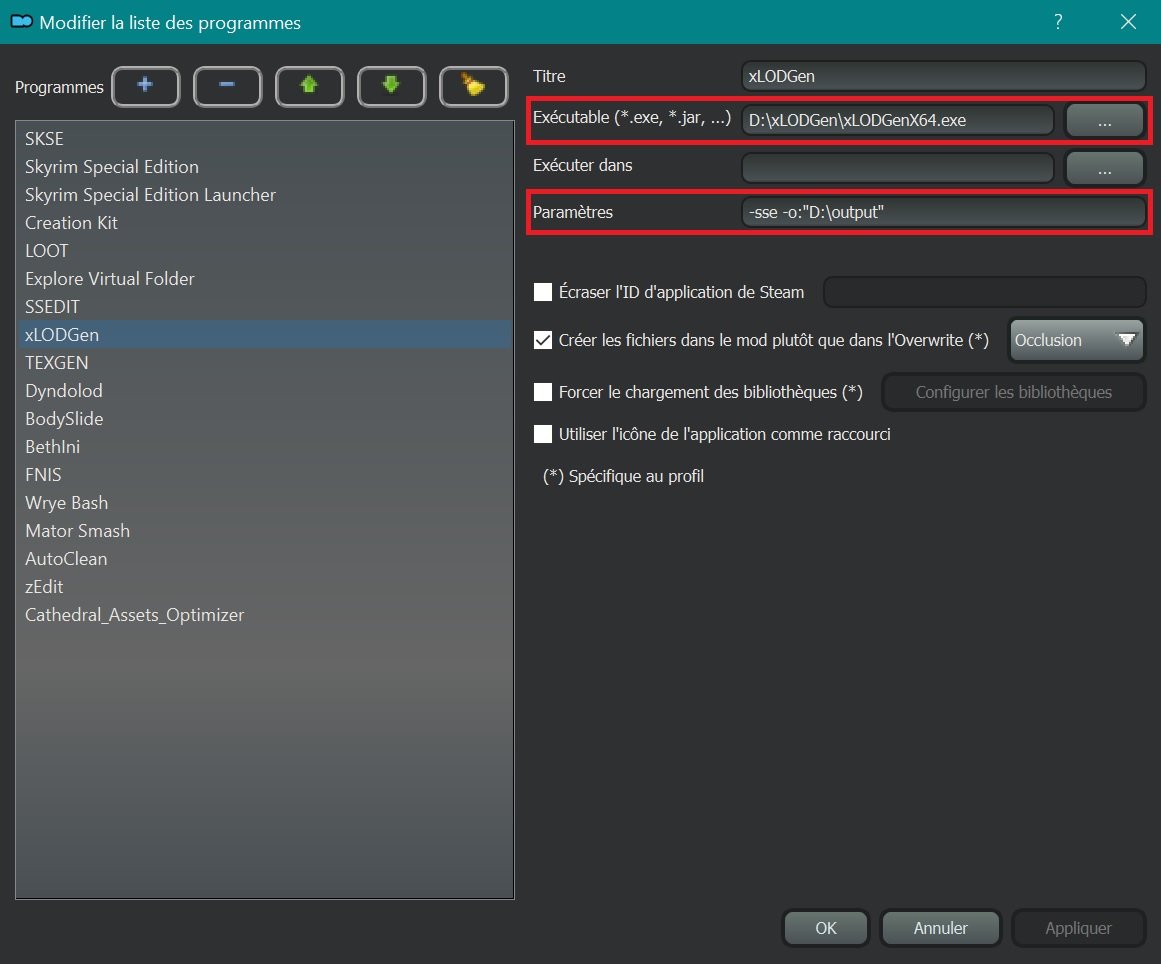Screen dimensions: 1161x964
Task: Check 'Utiliser l'icône de l'application comme raccourci'
Action: [543, 434]
